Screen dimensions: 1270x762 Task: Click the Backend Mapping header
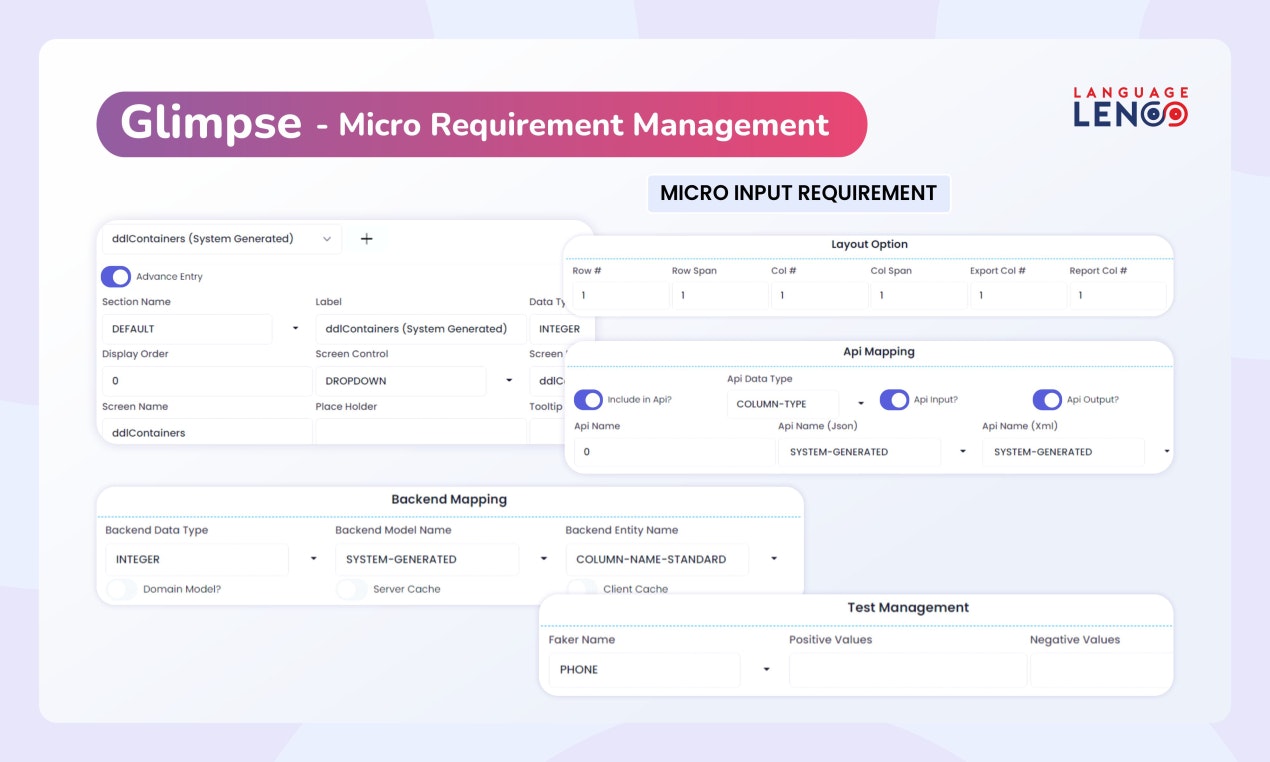(449, 499)
